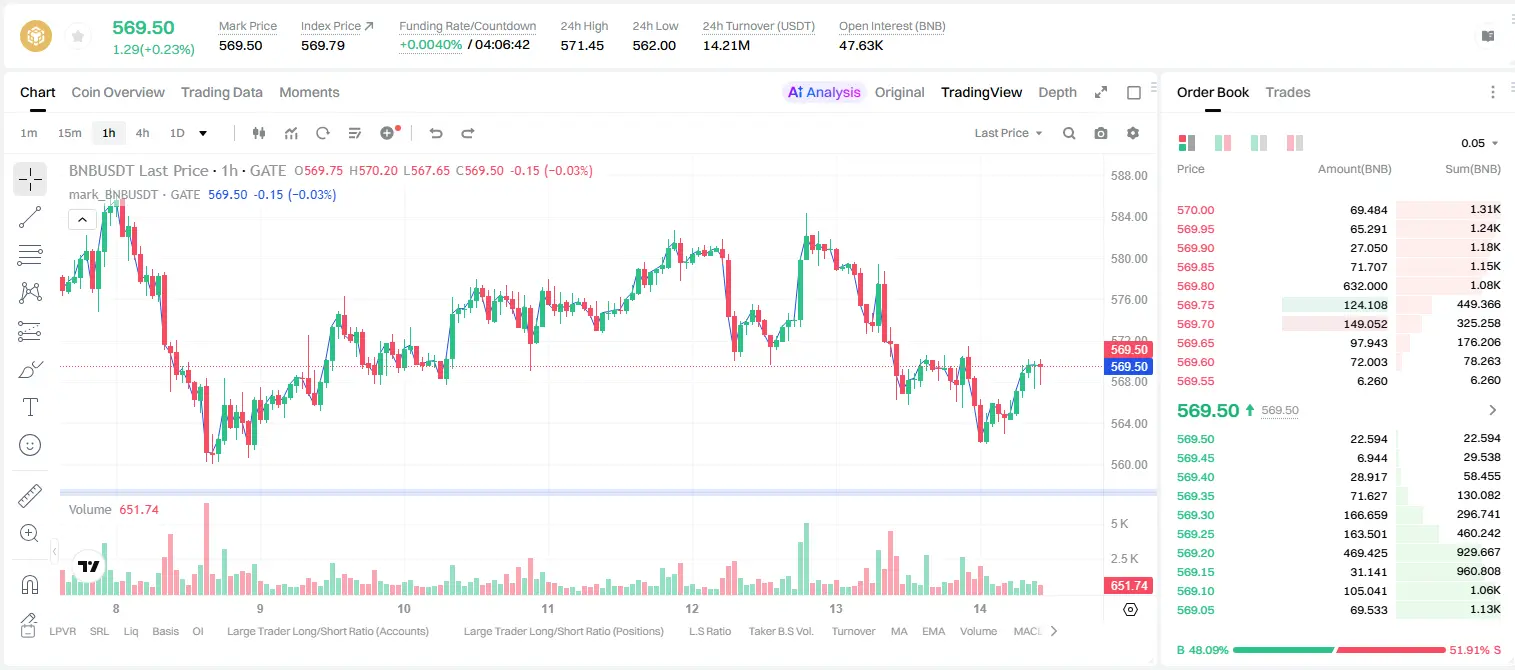The height and width of the screenshot is (670, 1515).
Task: Toggle the magnet snap mode
Action: pos(30,585)
